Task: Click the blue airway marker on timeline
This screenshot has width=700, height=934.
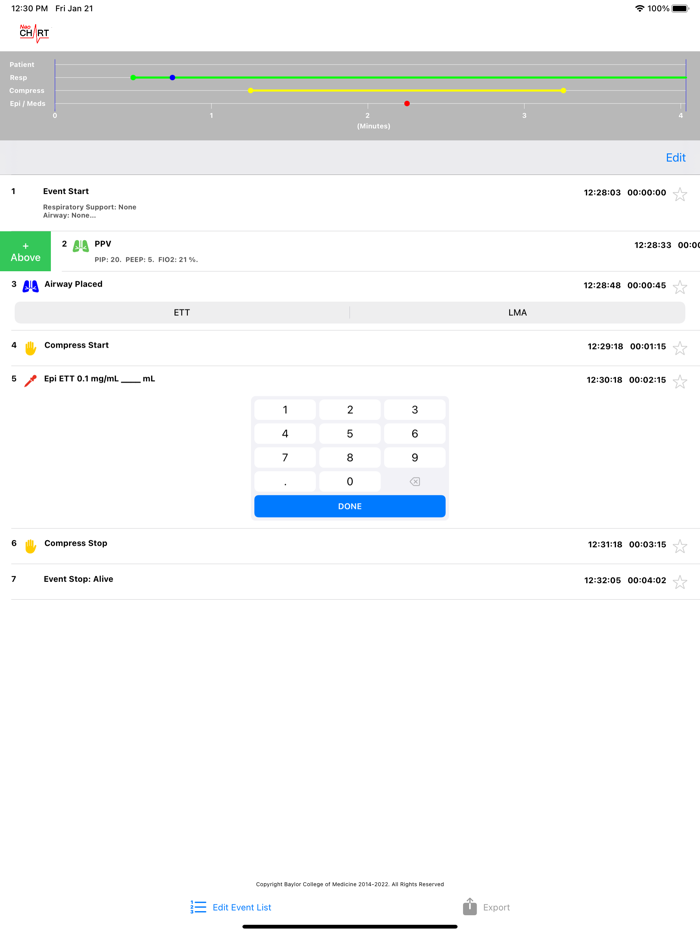Action: coord(172,77)
